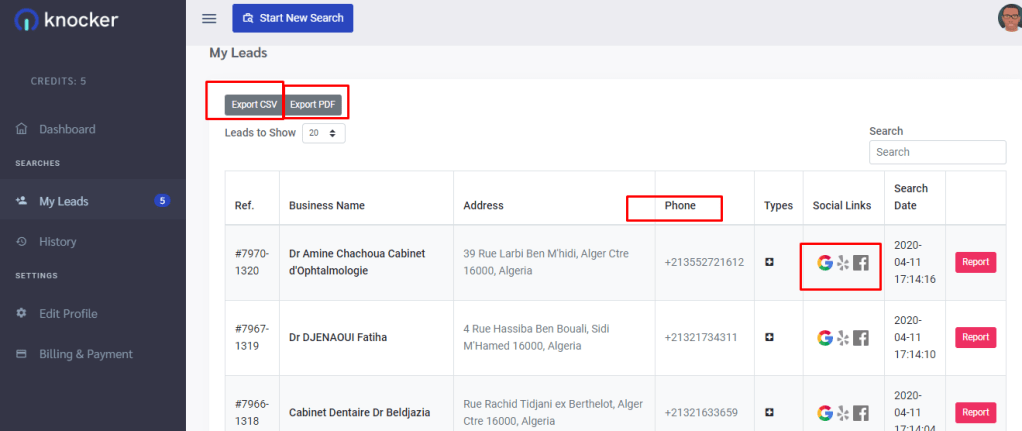Open Billing & Payment page

[85, 354]
